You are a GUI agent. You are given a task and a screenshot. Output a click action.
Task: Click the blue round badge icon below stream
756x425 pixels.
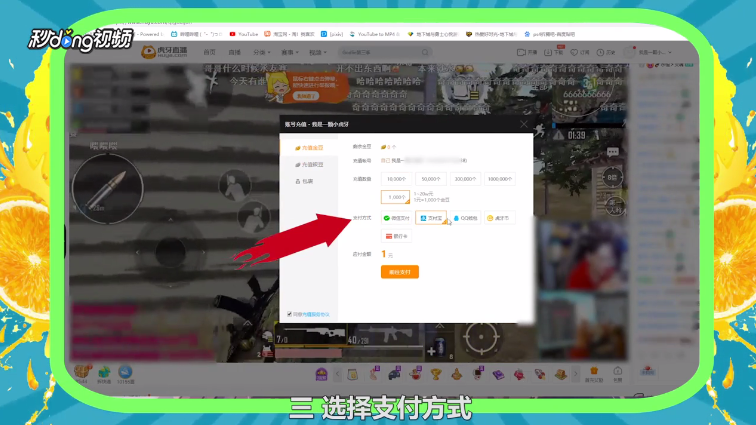click(125, 371)
